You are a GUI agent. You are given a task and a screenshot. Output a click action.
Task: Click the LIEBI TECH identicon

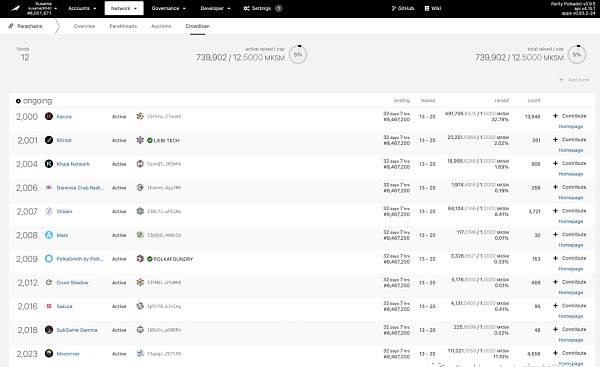click(x=140, y=140)
